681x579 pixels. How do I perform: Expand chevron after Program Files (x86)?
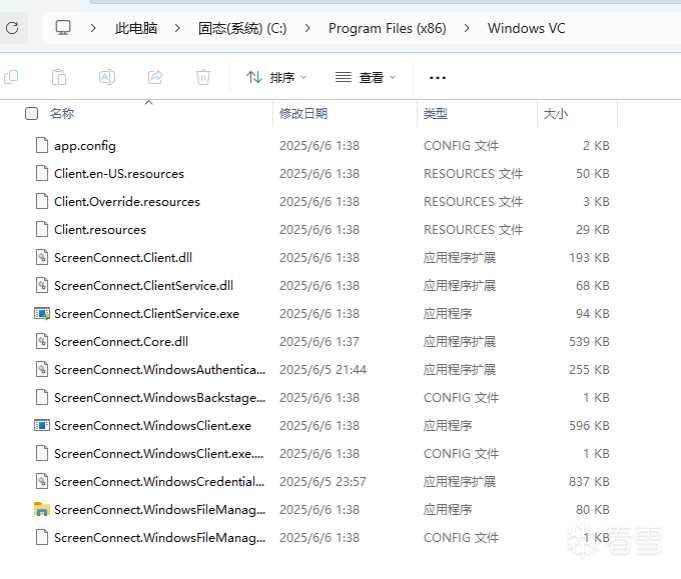(466, 28)
